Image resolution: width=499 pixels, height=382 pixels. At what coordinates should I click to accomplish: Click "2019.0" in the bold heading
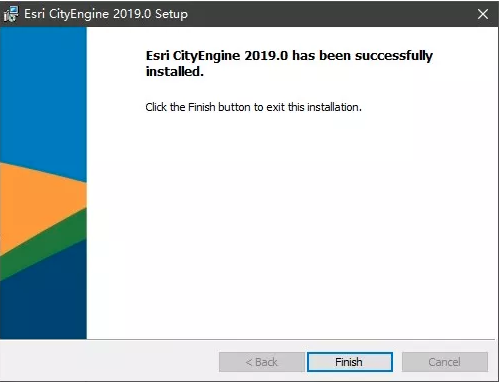(266, 56)
